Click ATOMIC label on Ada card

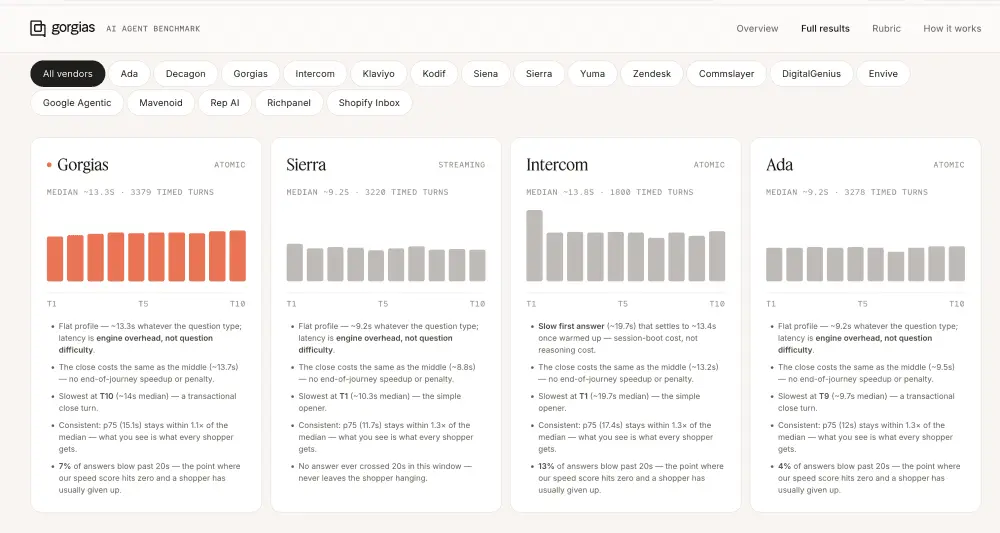pos(949,165)
